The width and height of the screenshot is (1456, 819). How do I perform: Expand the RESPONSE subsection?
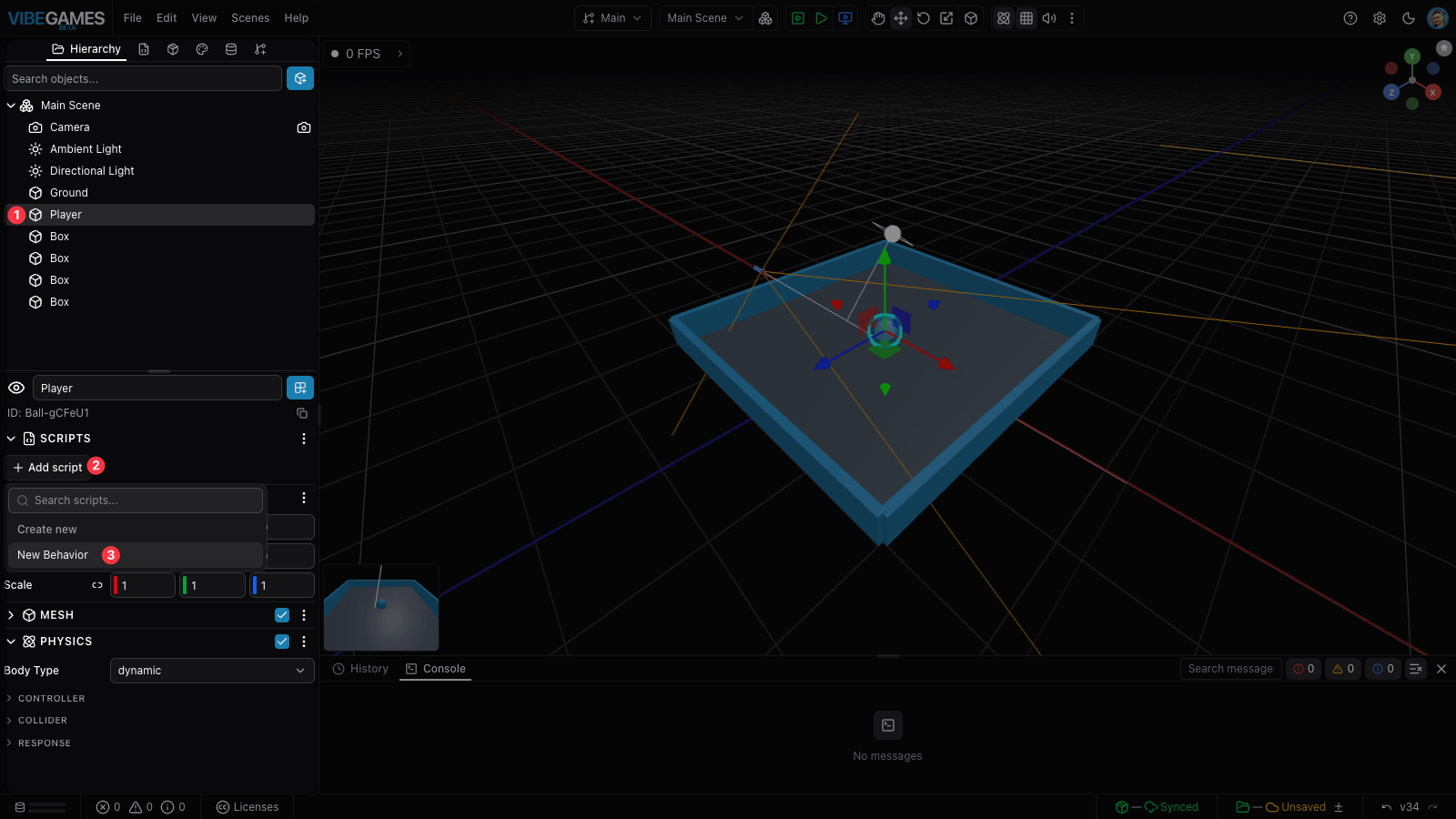click(9, 743)
